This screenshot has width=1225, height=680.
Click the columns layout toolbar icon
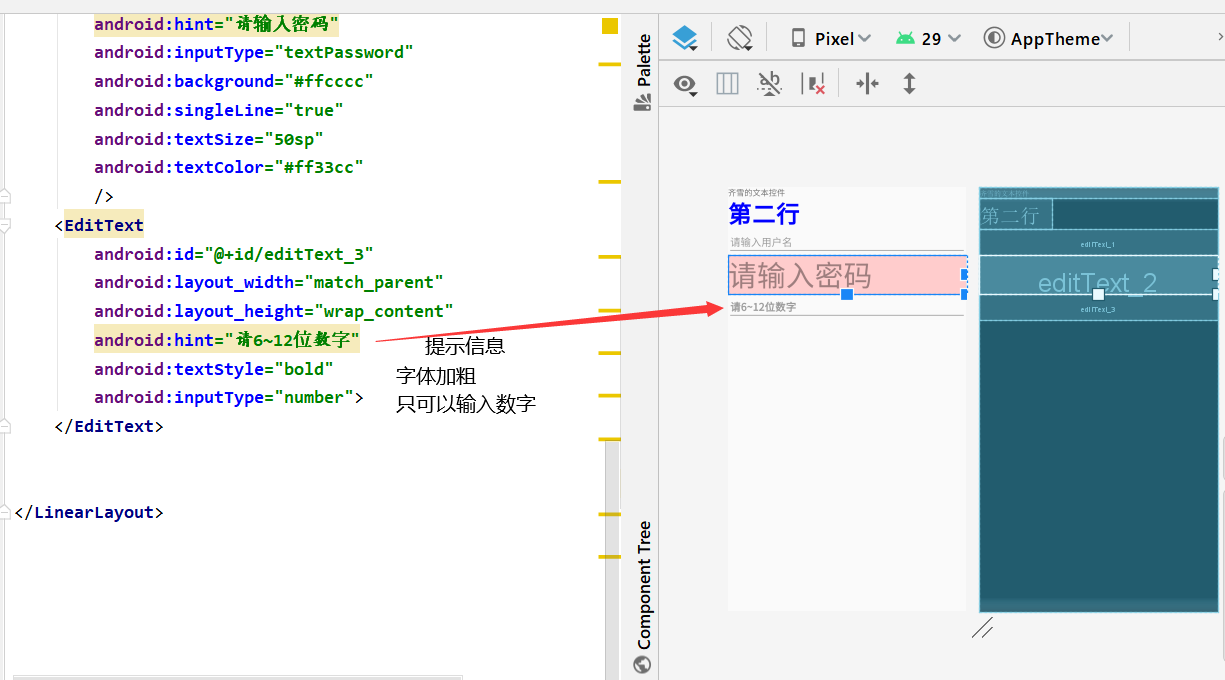pos(727,84)
